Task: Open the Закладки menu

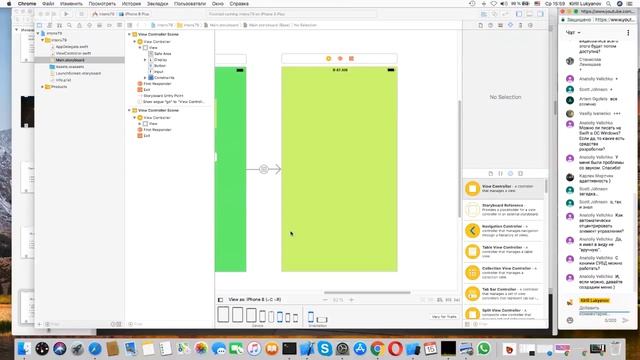Action: [x=158, y=4]
